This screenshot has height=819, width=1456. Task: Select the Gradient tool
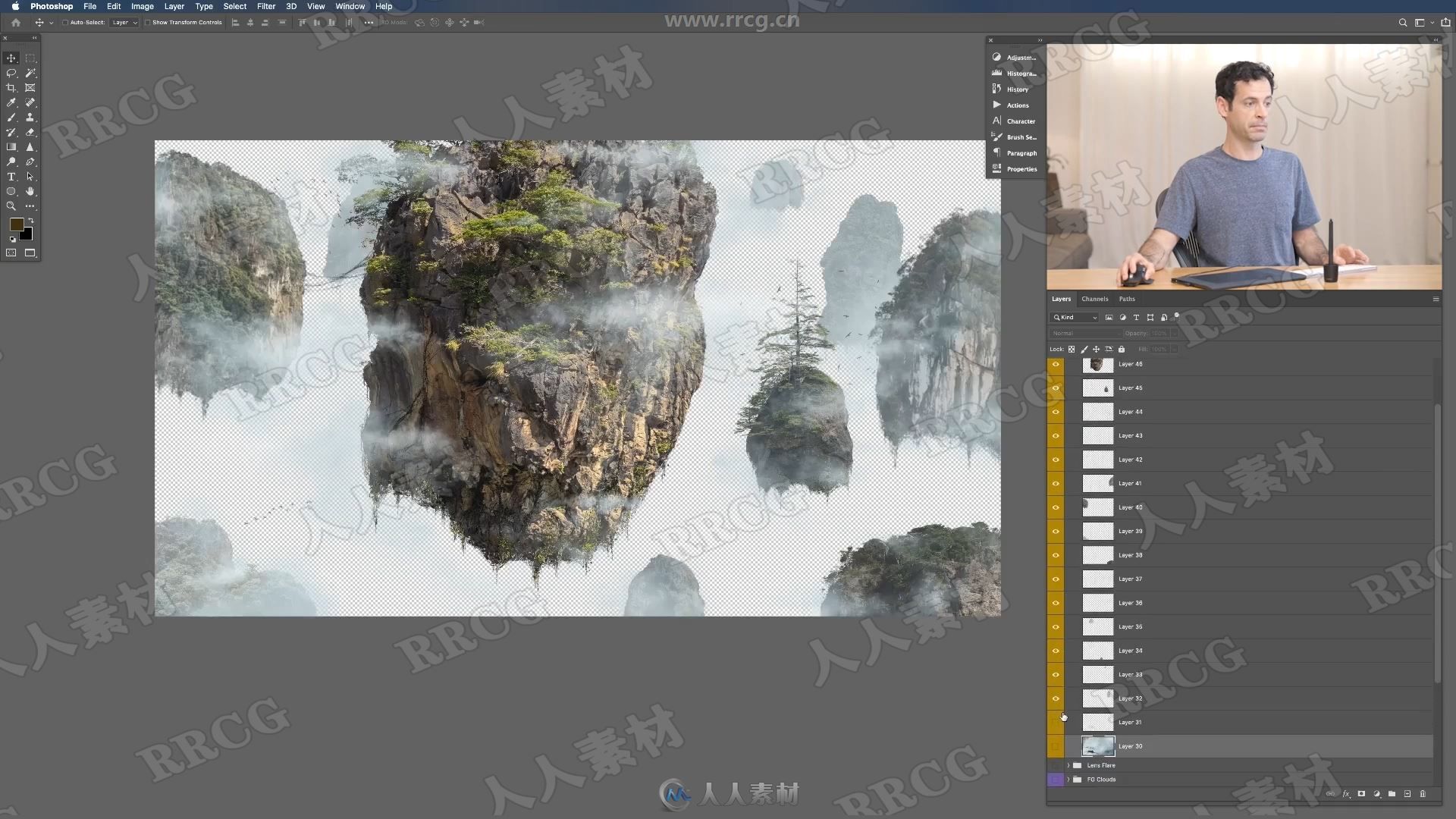coord(11,147)
